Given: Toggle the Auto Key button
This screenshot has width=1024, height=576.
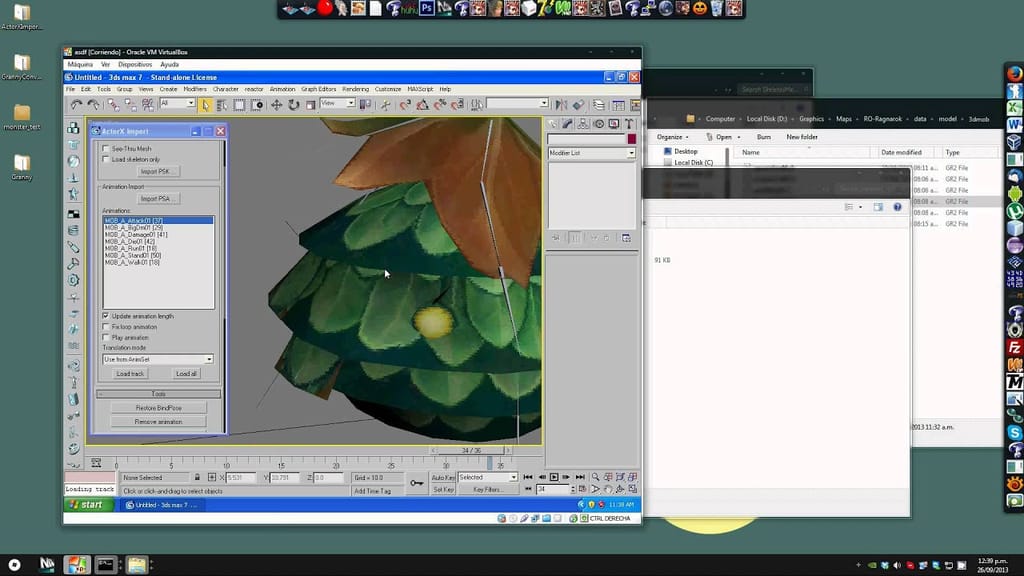Looking at the screenshot, I should [x=443, y=477].
